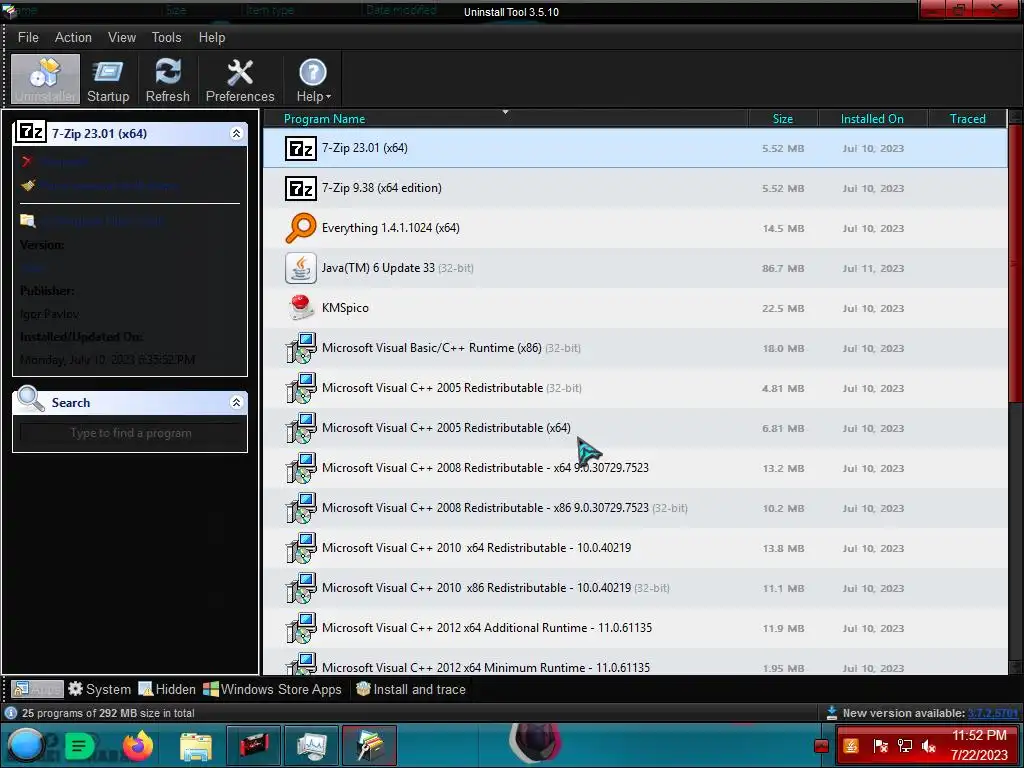Sort by Program Name column
1024x768 pixels.
505,118
